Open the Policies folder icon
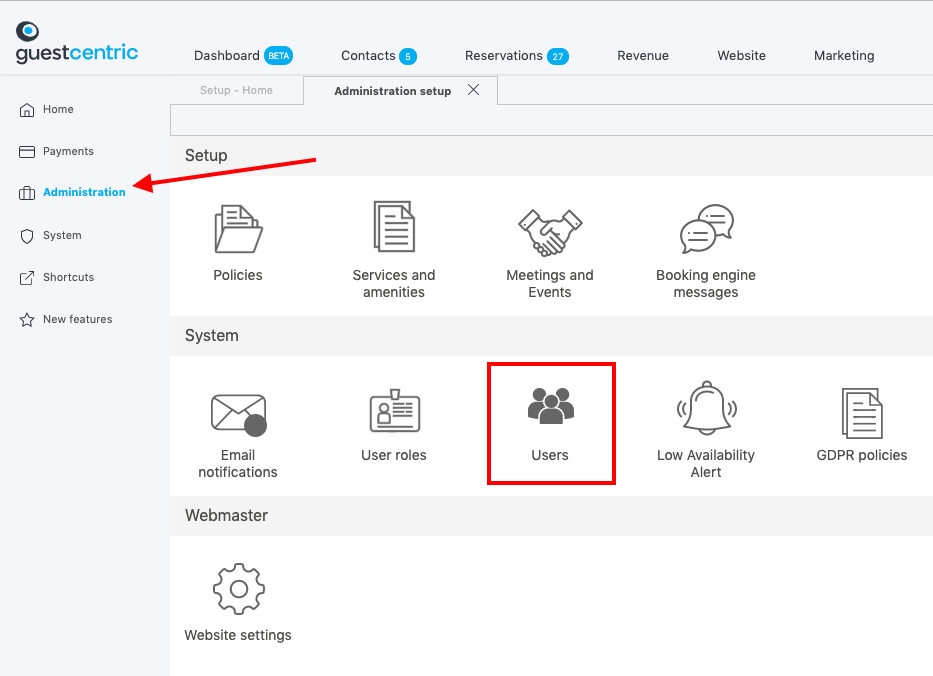The width and height of the screenshot is (933, 676). tap(238, 229)
